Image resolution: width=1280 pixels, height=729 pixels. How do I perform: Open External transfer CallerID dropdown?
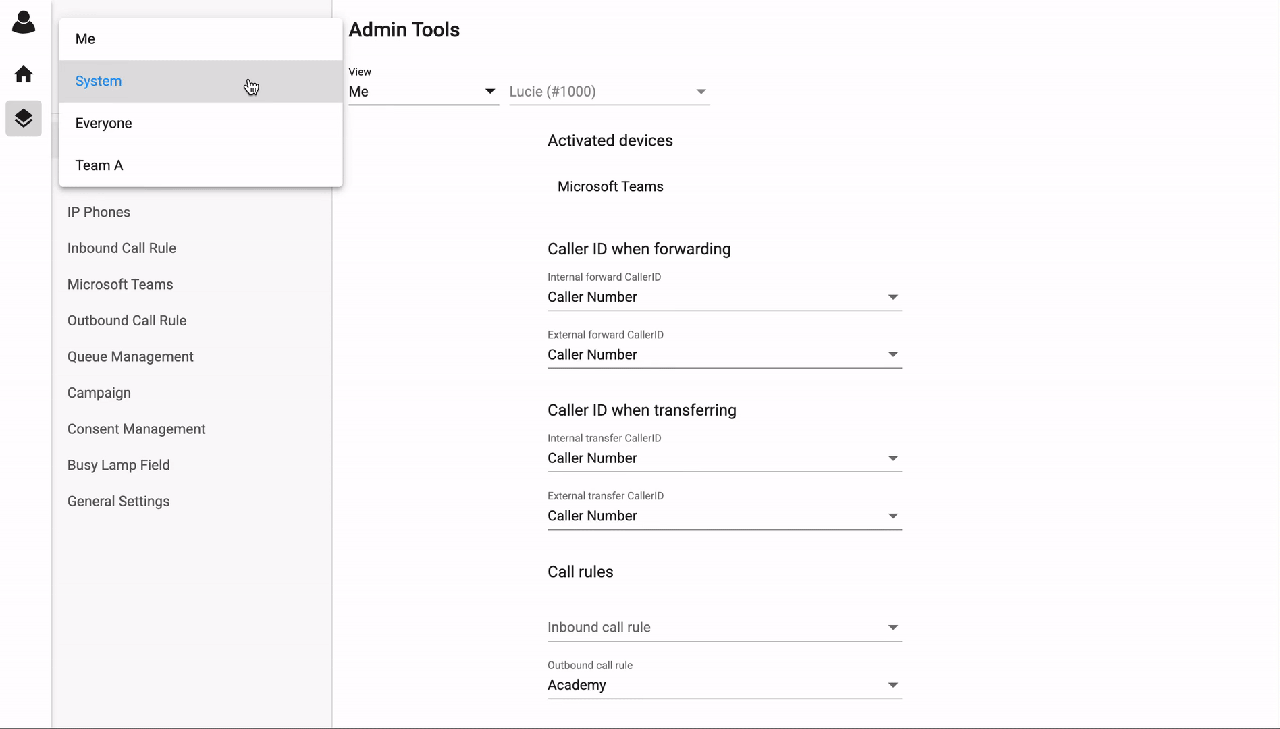(x=725, y=516)
